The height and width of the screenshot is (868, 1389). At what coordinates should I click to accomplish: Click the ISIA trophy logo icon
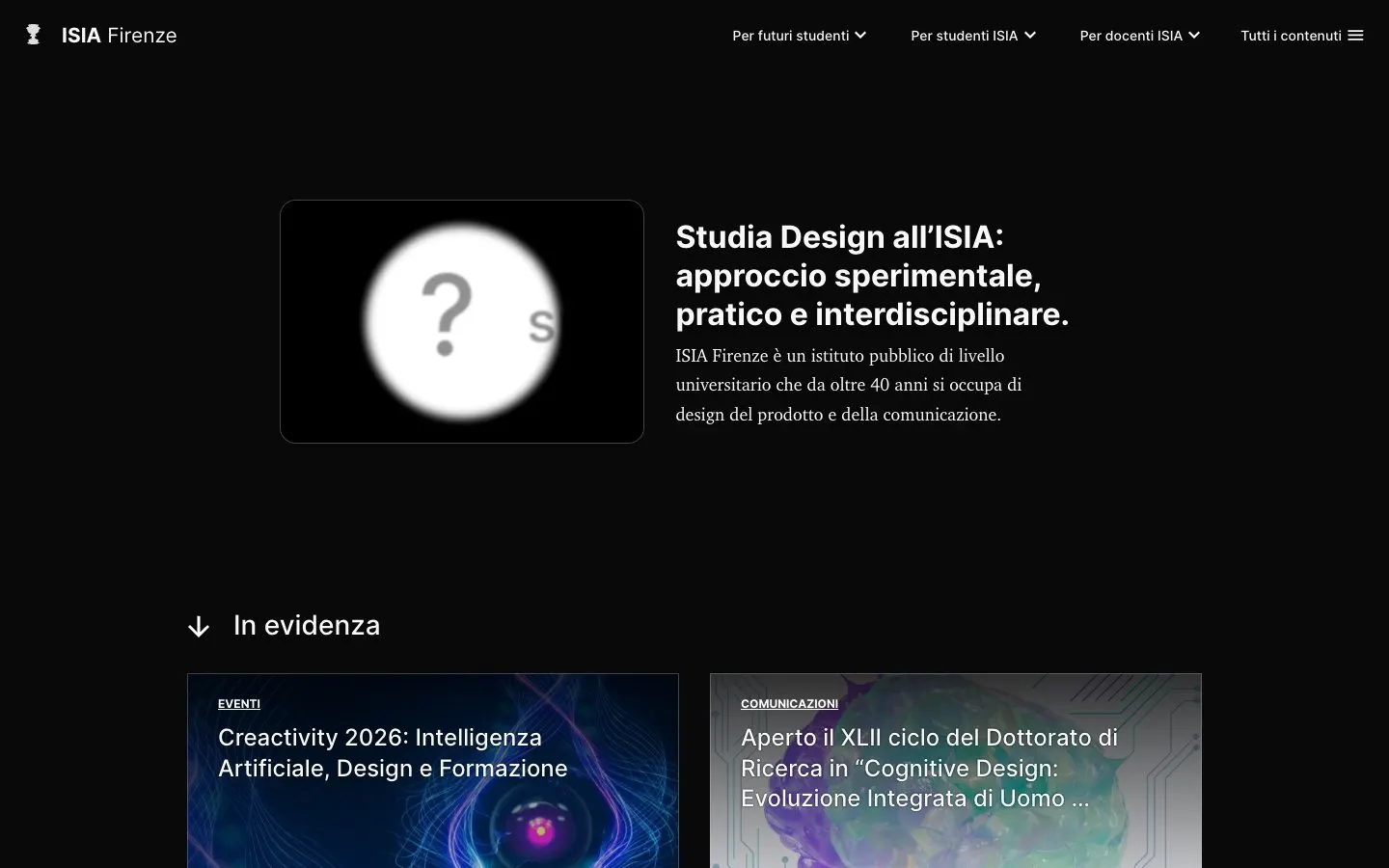[33, 35]
